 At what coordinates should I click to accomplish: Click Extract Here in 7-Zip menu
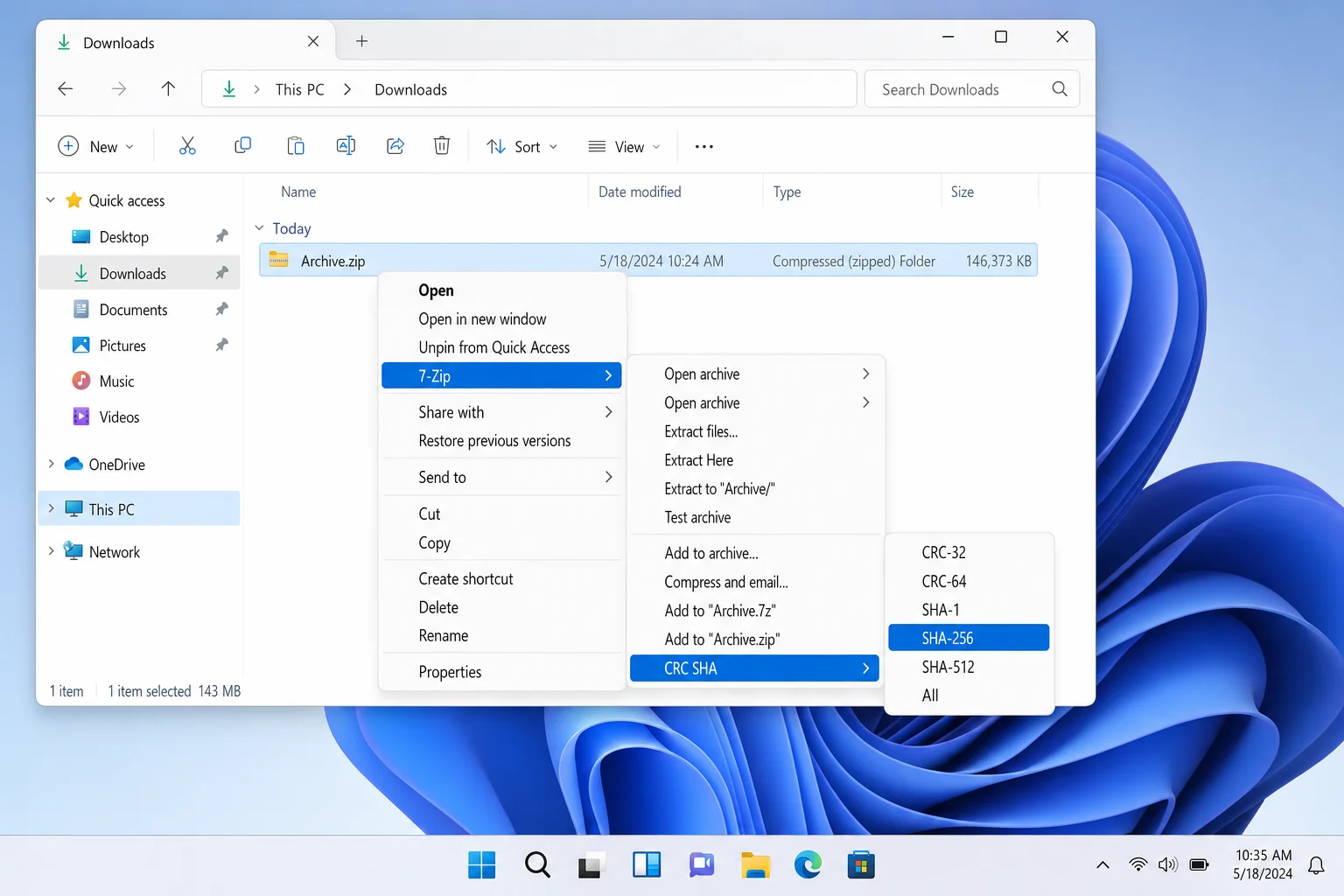tap(754, 460)
